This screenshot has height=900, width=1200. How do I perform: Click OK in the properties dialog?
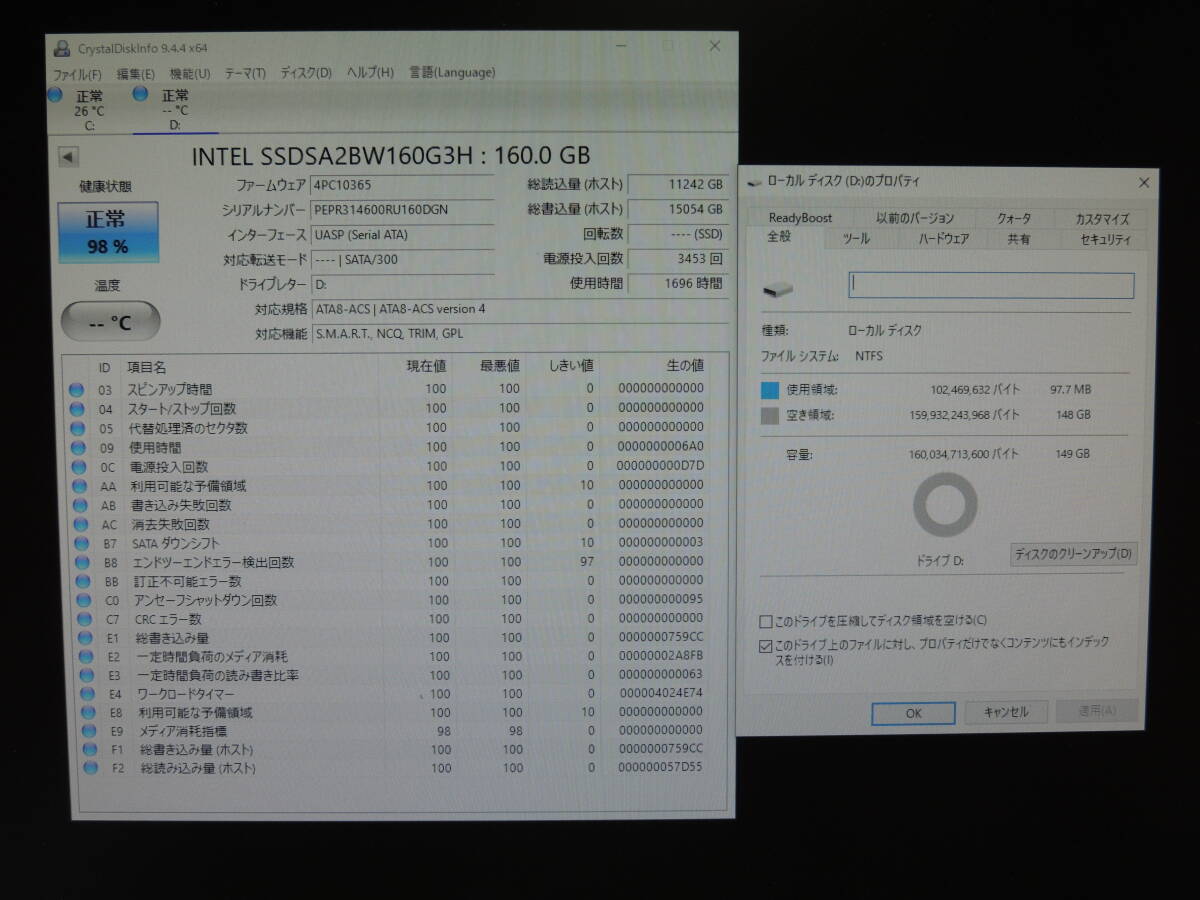tap(913, 714)
